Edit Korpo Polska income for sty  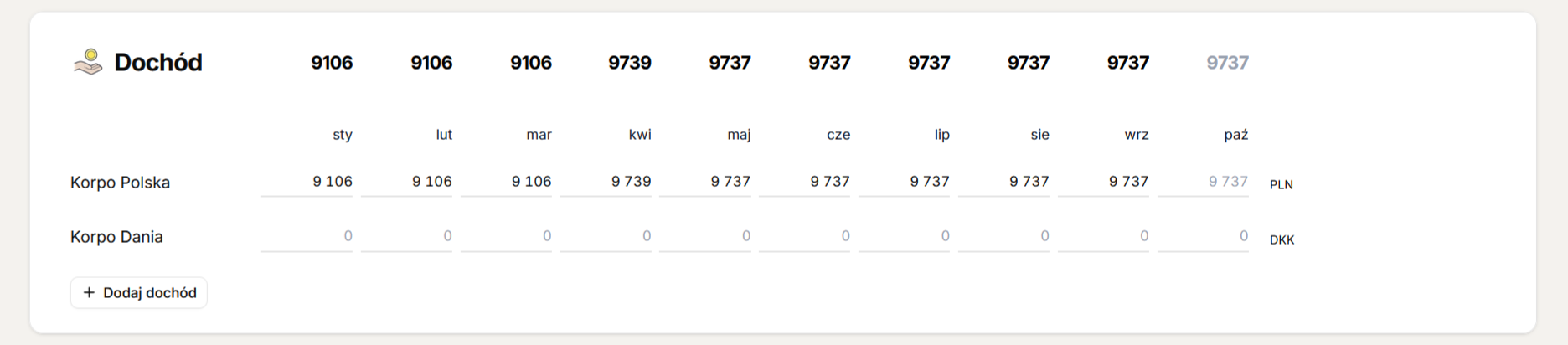[x=307, y=182]
